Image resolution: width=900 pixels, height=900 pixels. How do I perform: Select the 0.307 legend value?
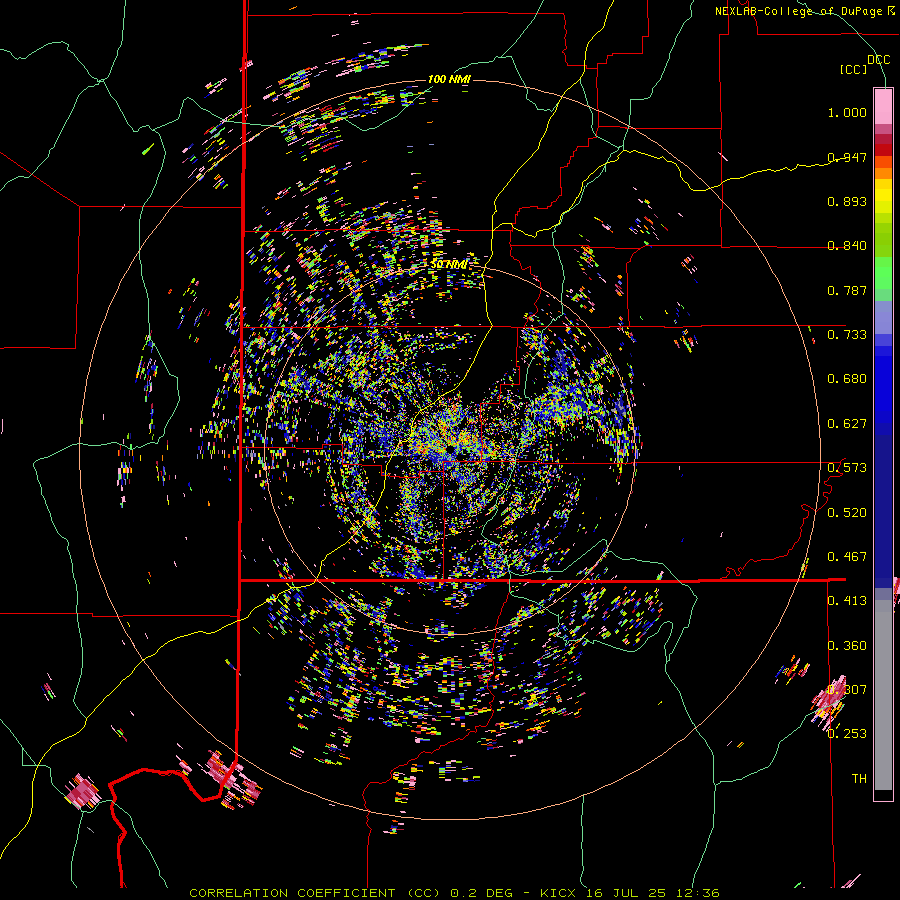point(847,689)
